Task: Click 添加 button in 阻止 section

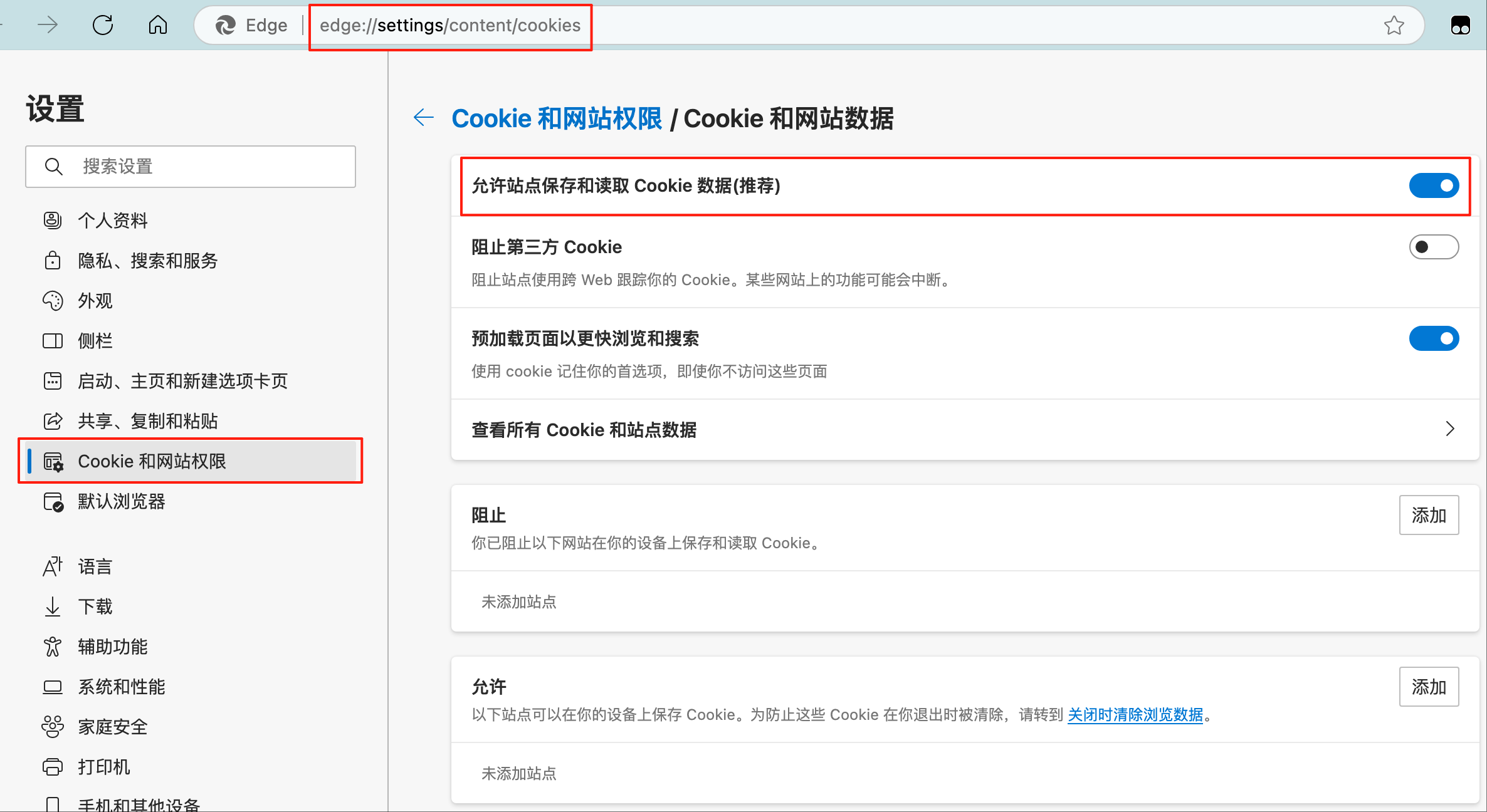Action: (1429, 515)
